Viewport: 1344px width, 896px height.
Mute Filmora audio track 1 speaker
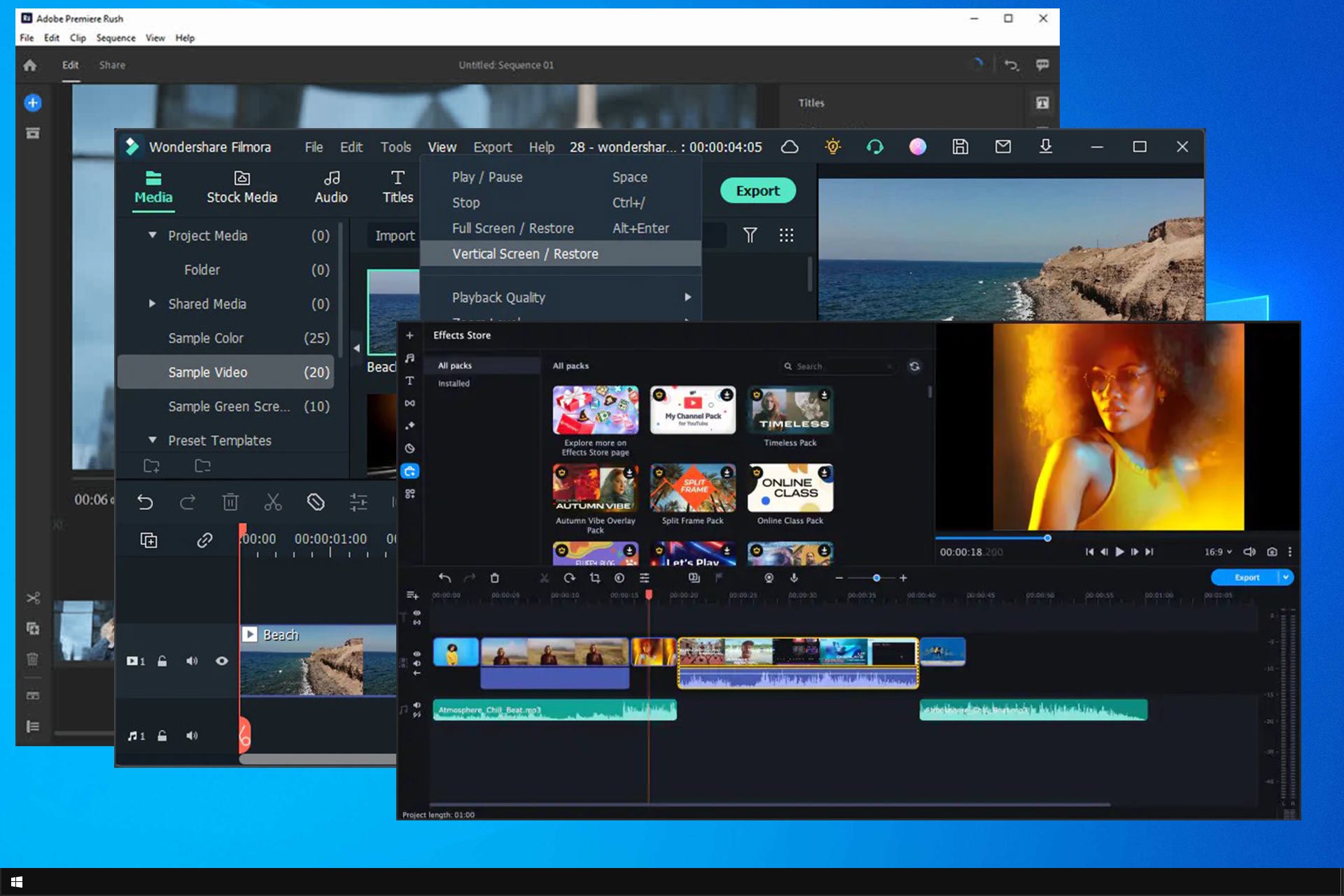192,736
